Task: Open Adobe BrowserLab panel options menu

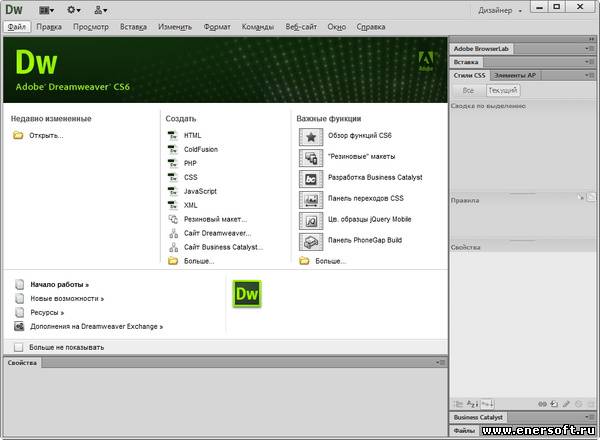Action: (589, 49)
